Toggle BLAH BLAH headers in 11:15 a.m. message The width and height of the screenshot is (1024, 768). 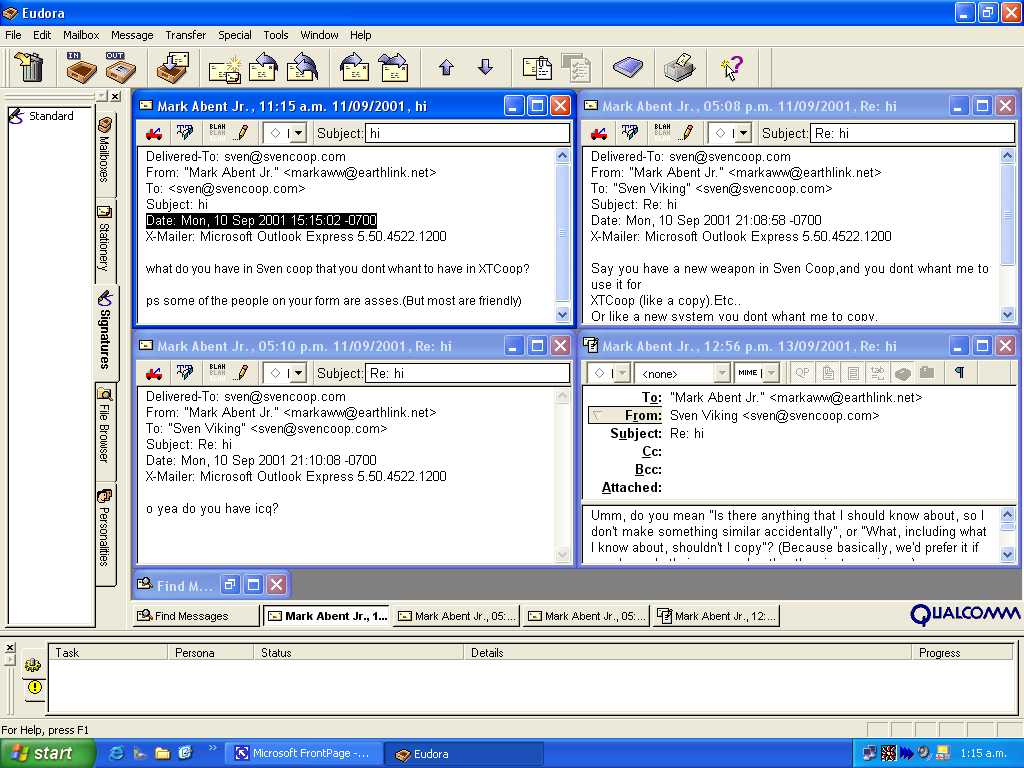pos(217,133)
